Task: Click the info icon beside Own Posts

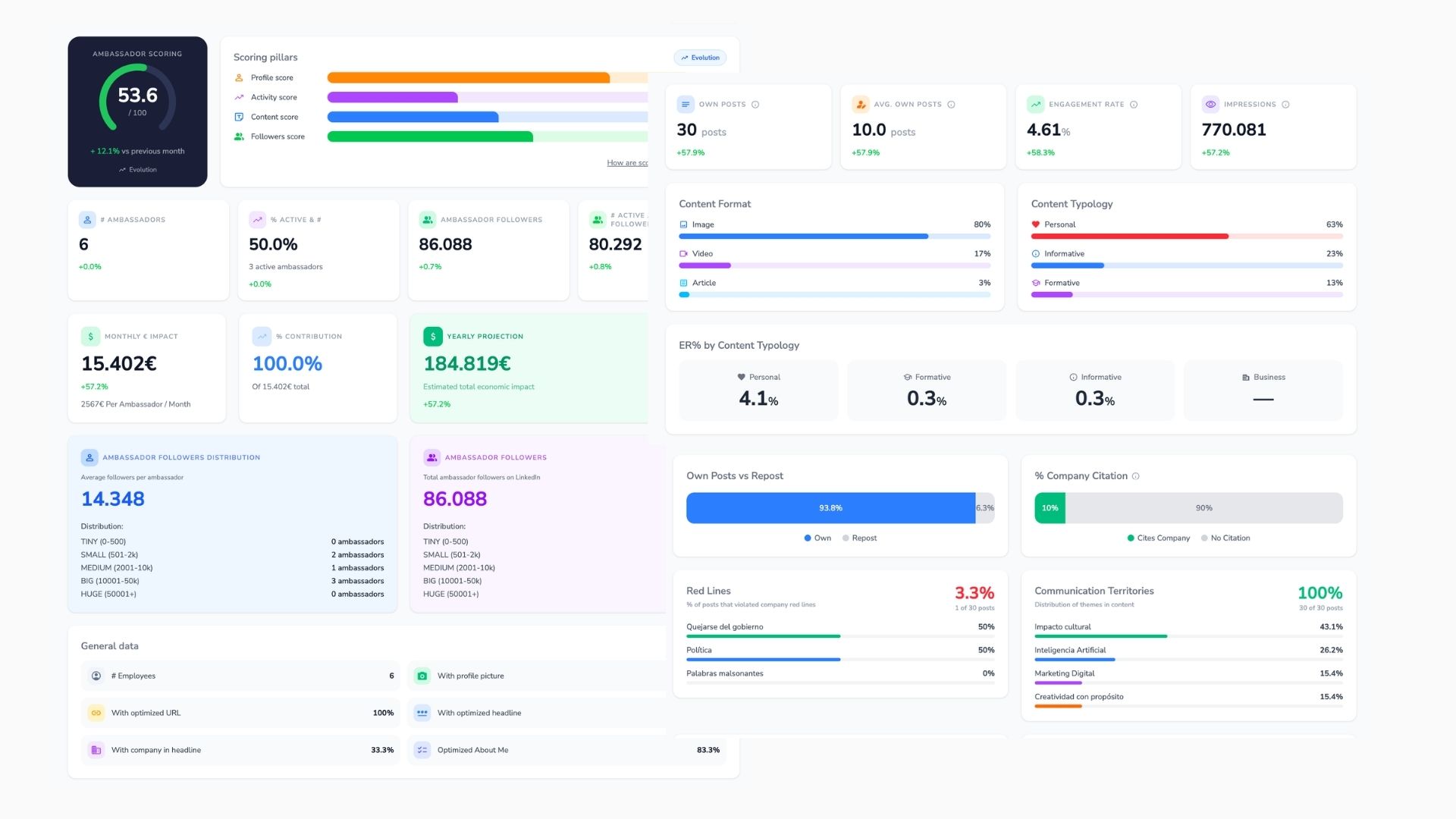Action: (755, 105)
